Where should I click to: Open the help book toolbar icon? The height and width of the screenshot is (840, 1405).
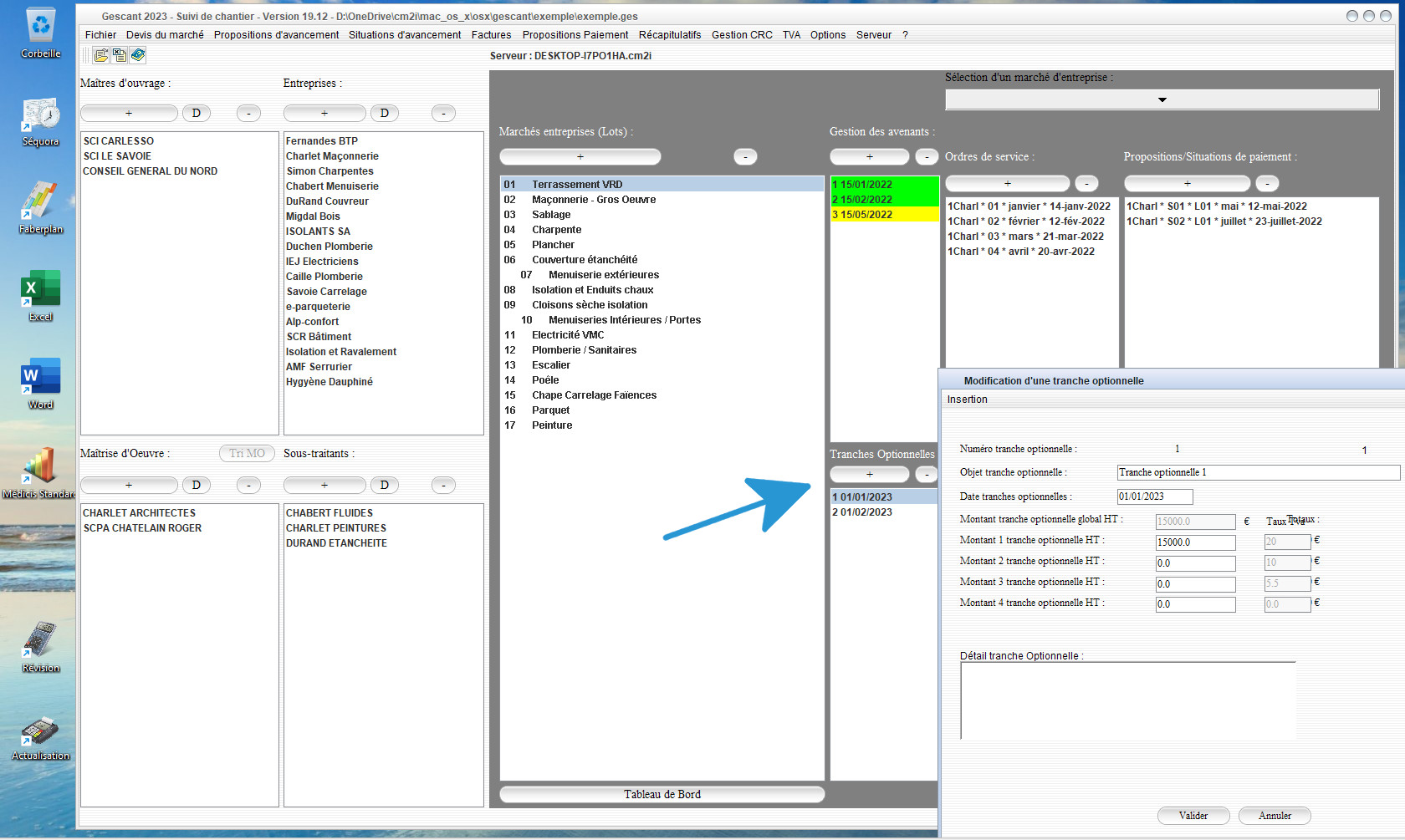pos(138,55)
